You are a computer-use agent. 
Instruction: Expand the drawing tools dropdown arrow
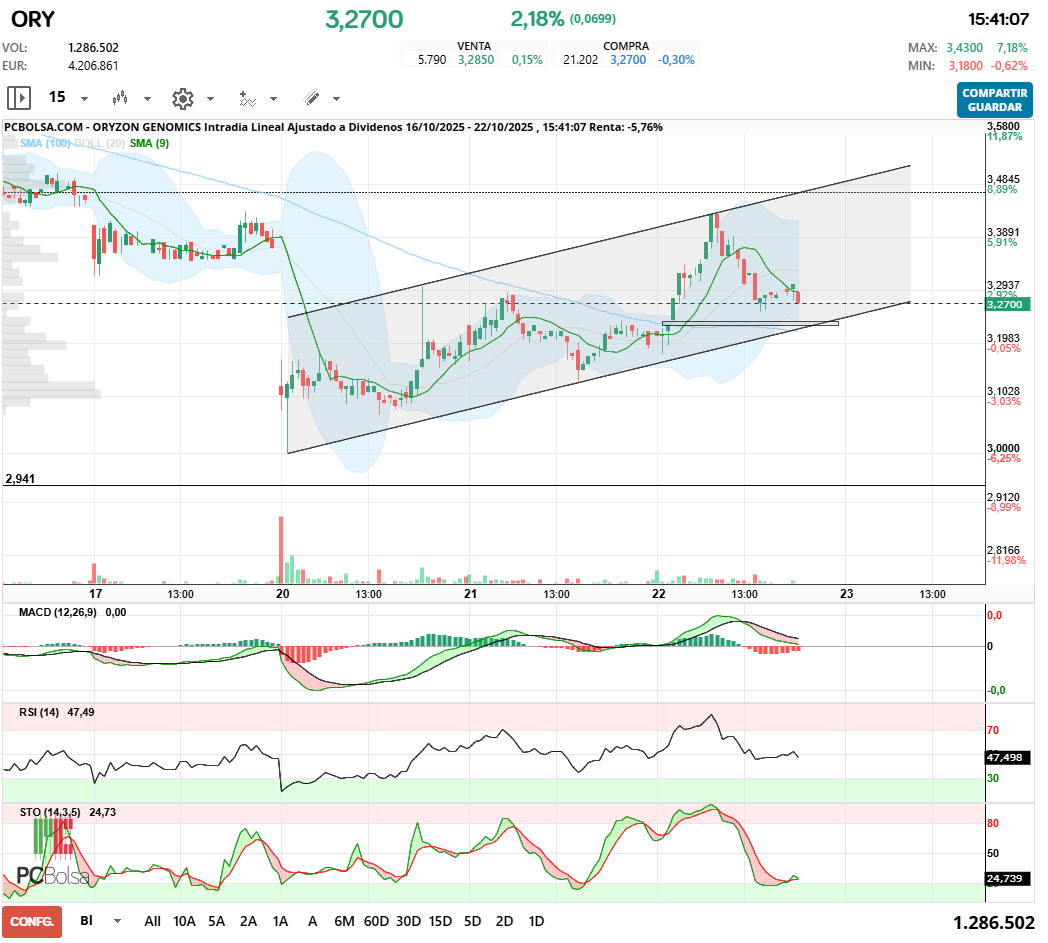click(x=336, y=99)
